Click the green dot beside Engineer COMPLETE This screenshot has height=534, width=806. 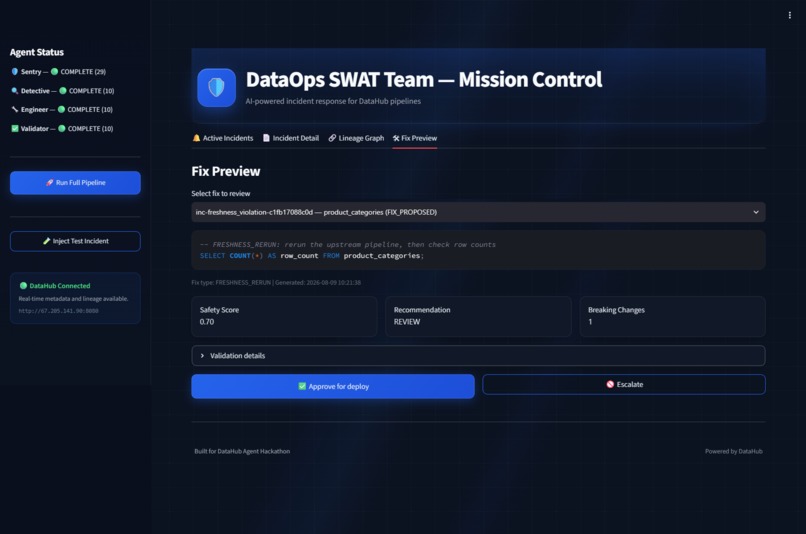tap(61, 109)
